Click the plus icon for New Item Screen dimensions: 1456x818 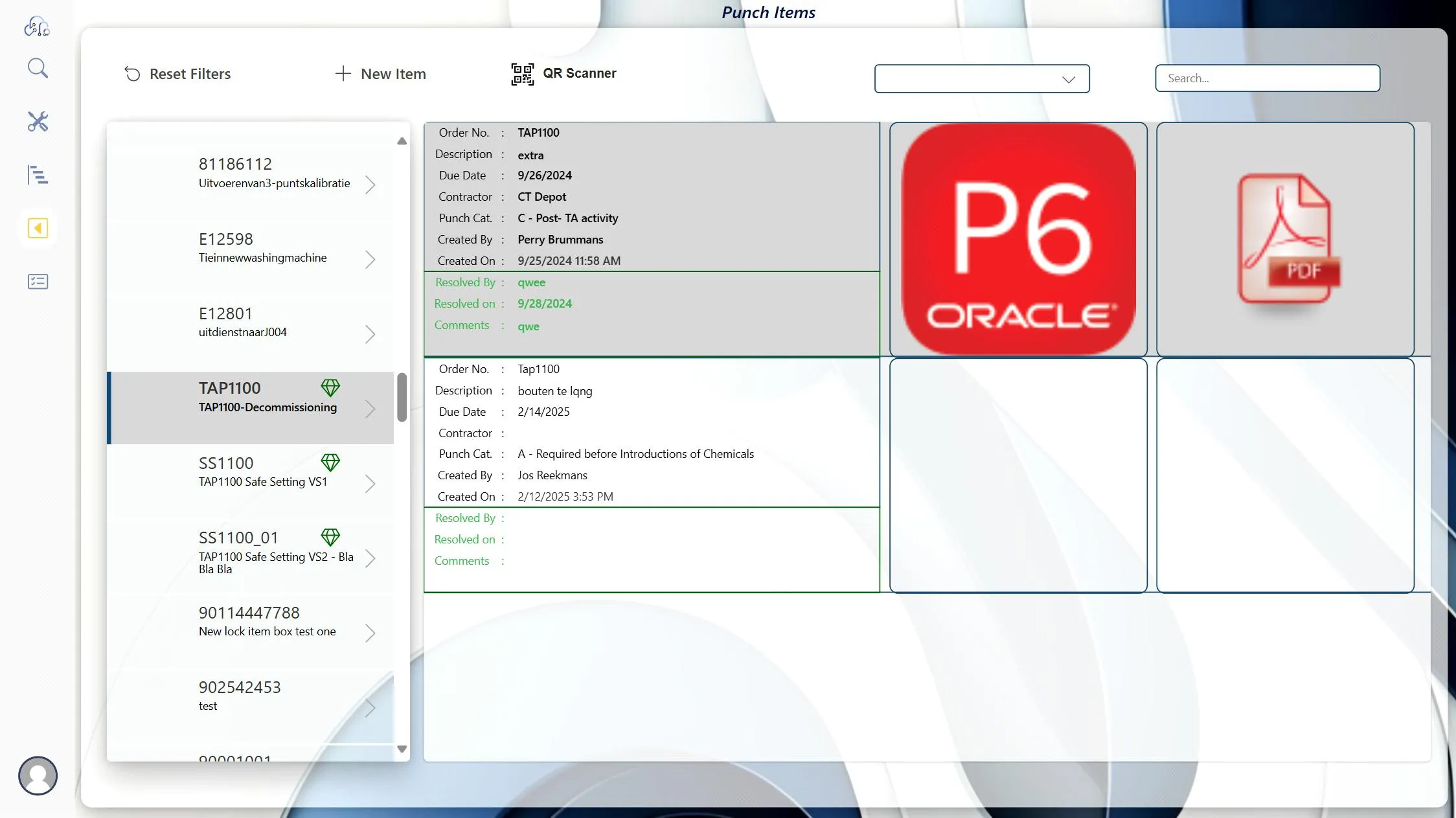(x=343, y=73)
